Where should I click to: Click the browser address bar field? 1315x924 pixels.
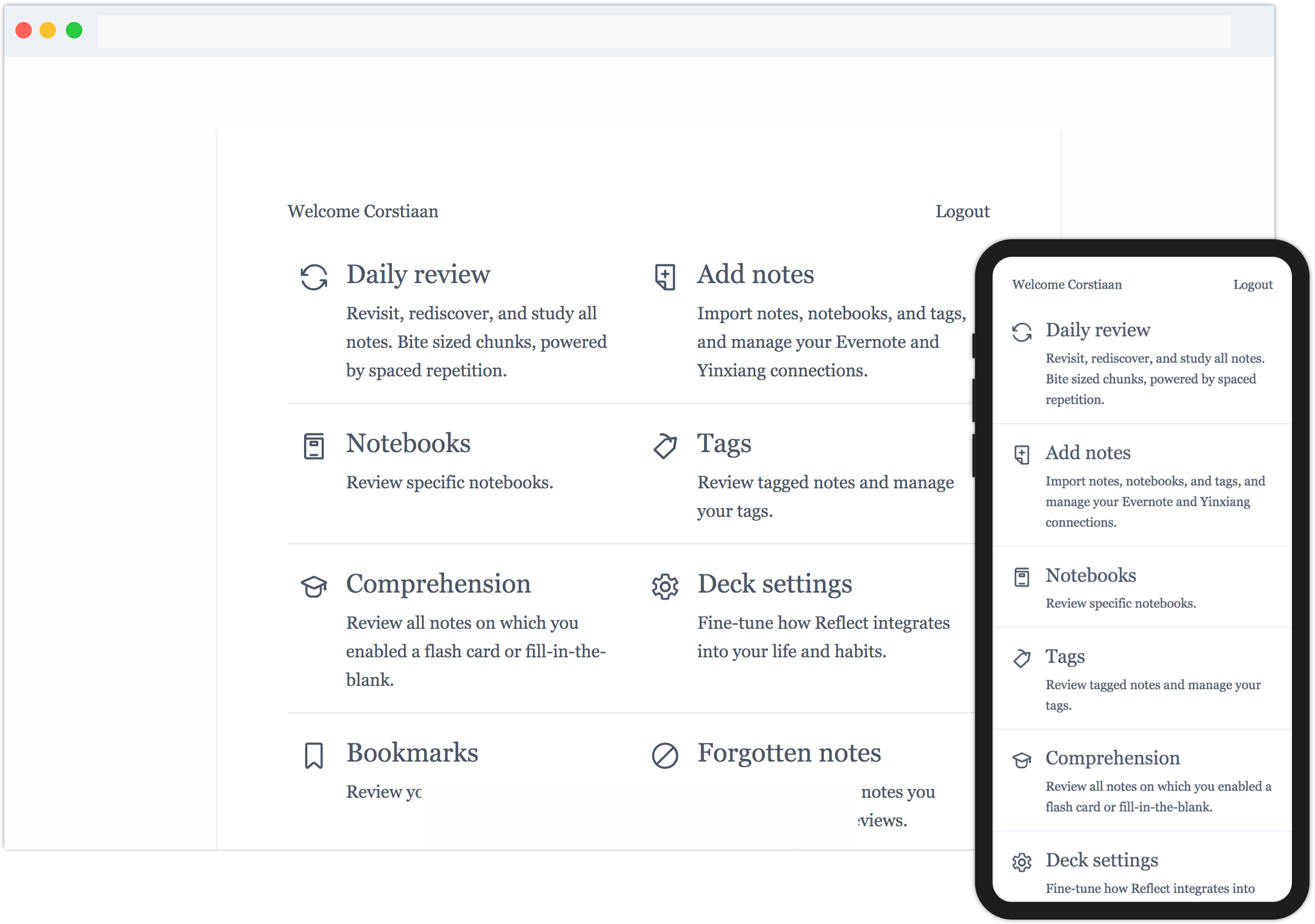coord(665,31)
